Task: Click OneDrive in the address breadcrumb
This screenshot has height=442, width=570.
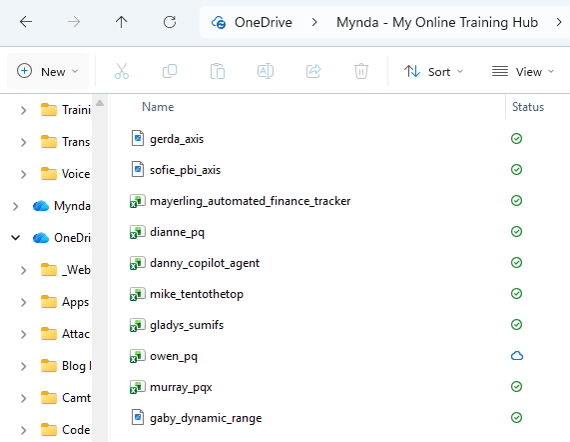Action: 263,23
